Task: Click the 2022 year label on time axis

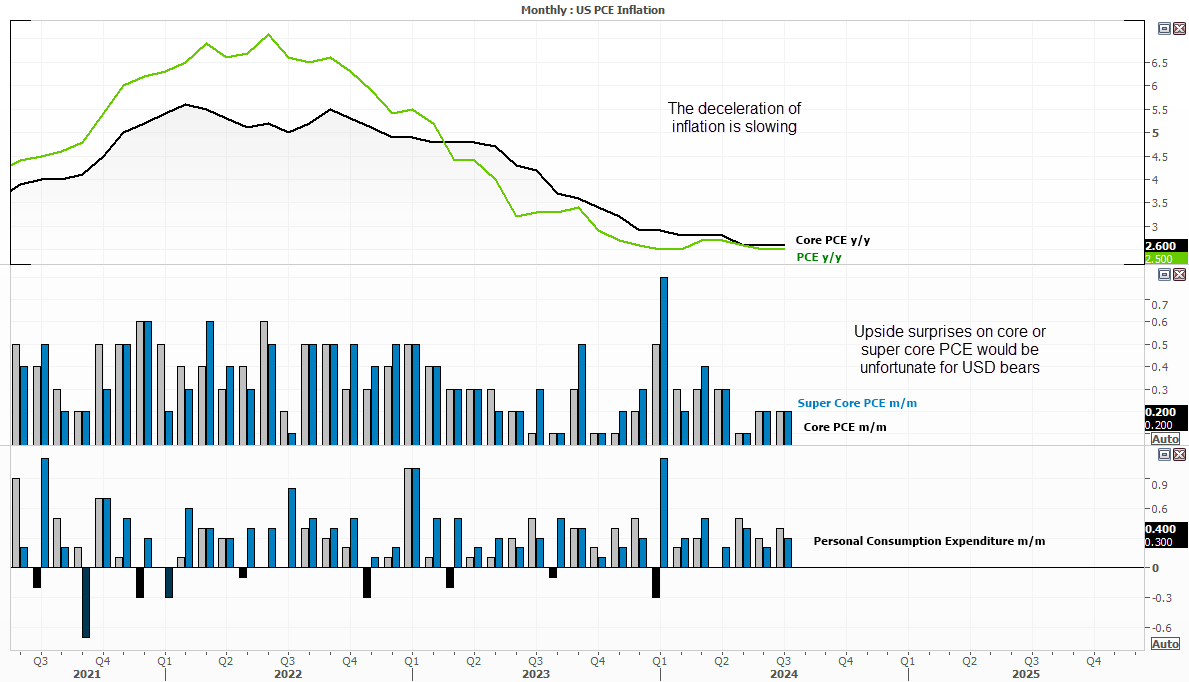Action: click(288, 674)
